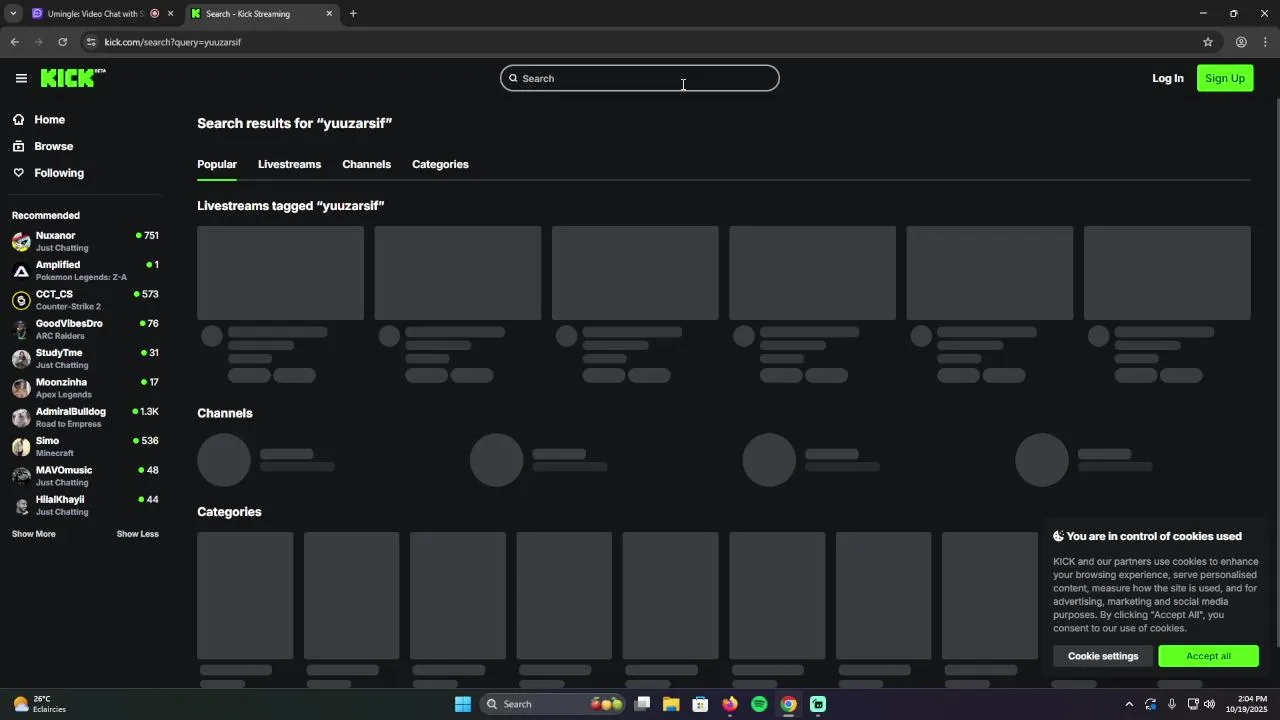Click 'Minecraft' under Simo

[55, 453]
